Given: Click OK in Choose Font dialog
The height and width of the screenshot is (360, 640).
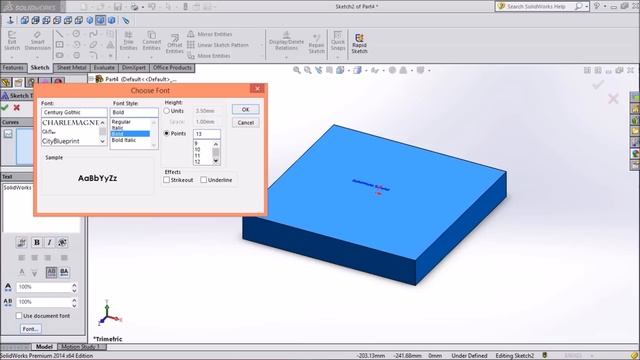Looking at the screenshot, I should 245,109.
